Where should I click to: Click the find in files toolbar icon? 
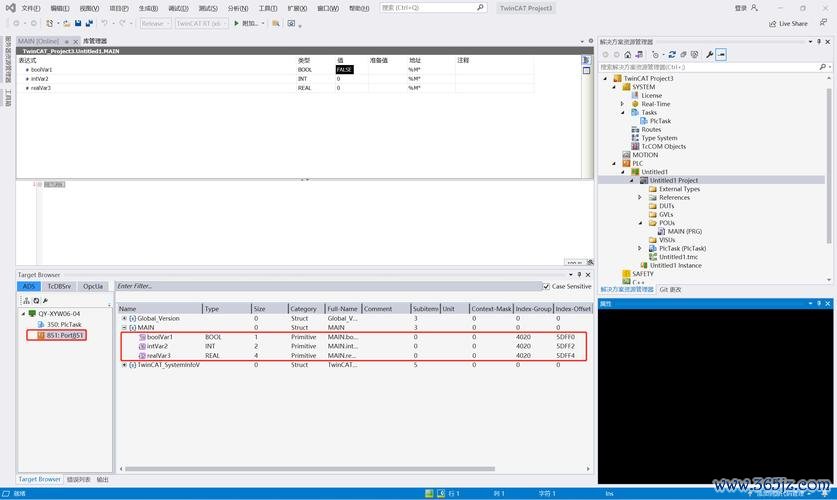point(276,23)
